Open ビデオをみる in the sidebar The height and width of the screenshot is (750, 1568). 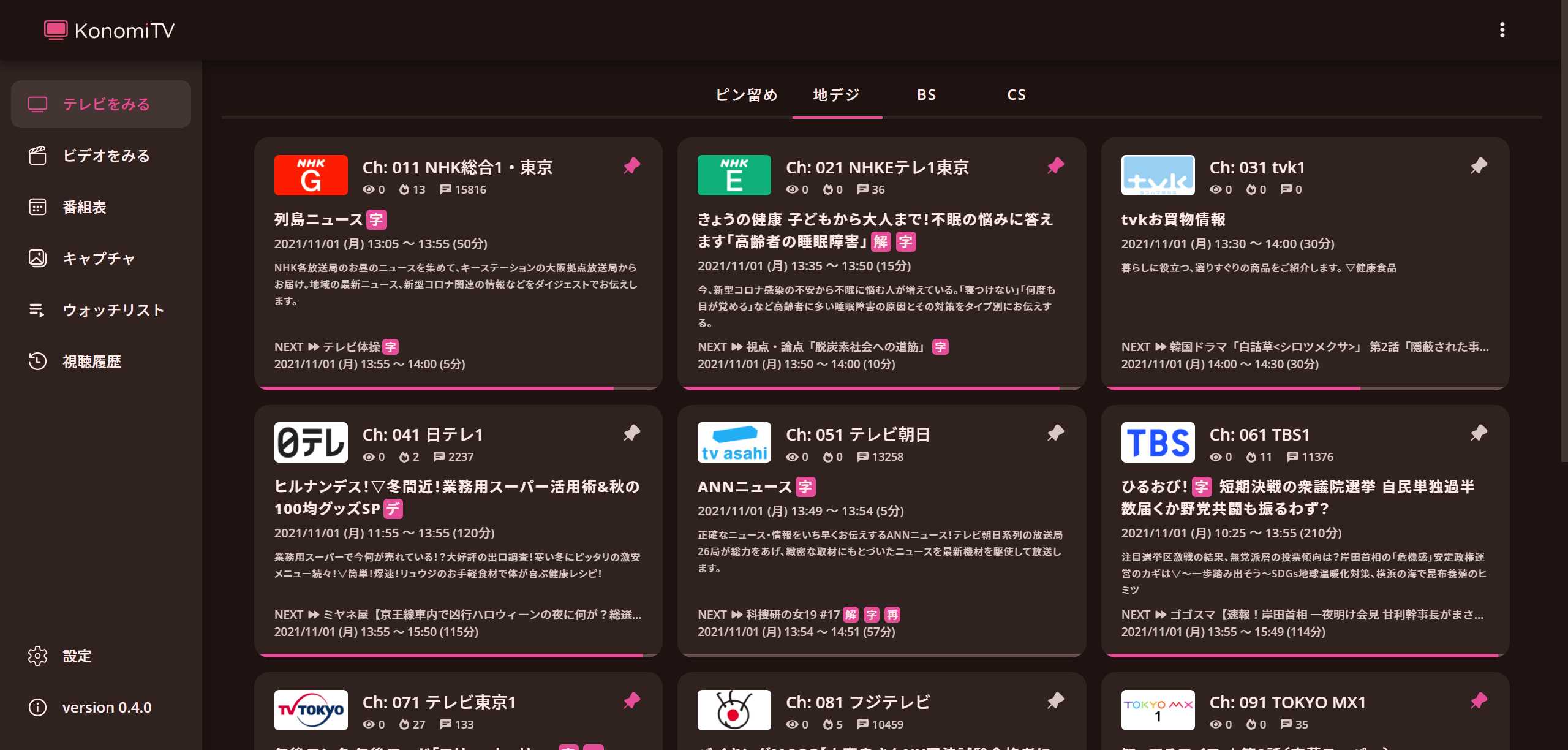coord(101,156)
